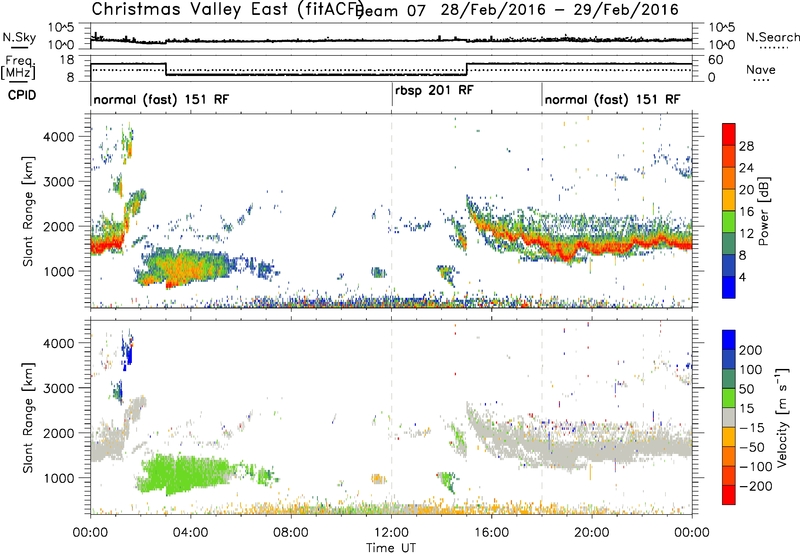Click the "Slant Range [km]" label of velocity panel

pos(28,417)
